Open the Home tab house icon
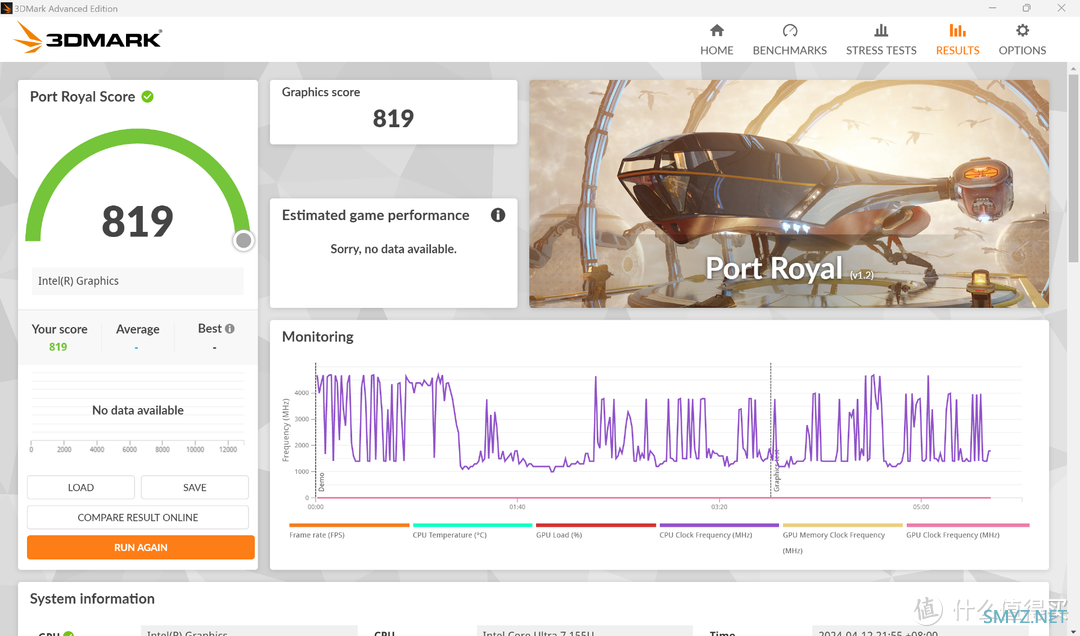1080x636 pixels. point(716,30)
